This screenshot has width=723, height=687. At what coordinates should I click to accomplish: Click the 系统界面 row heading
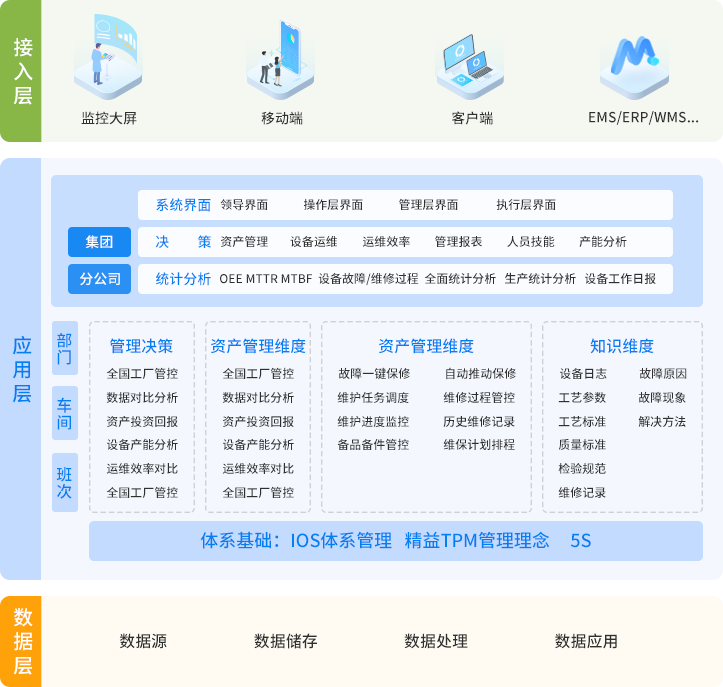(x=183, y=205)
